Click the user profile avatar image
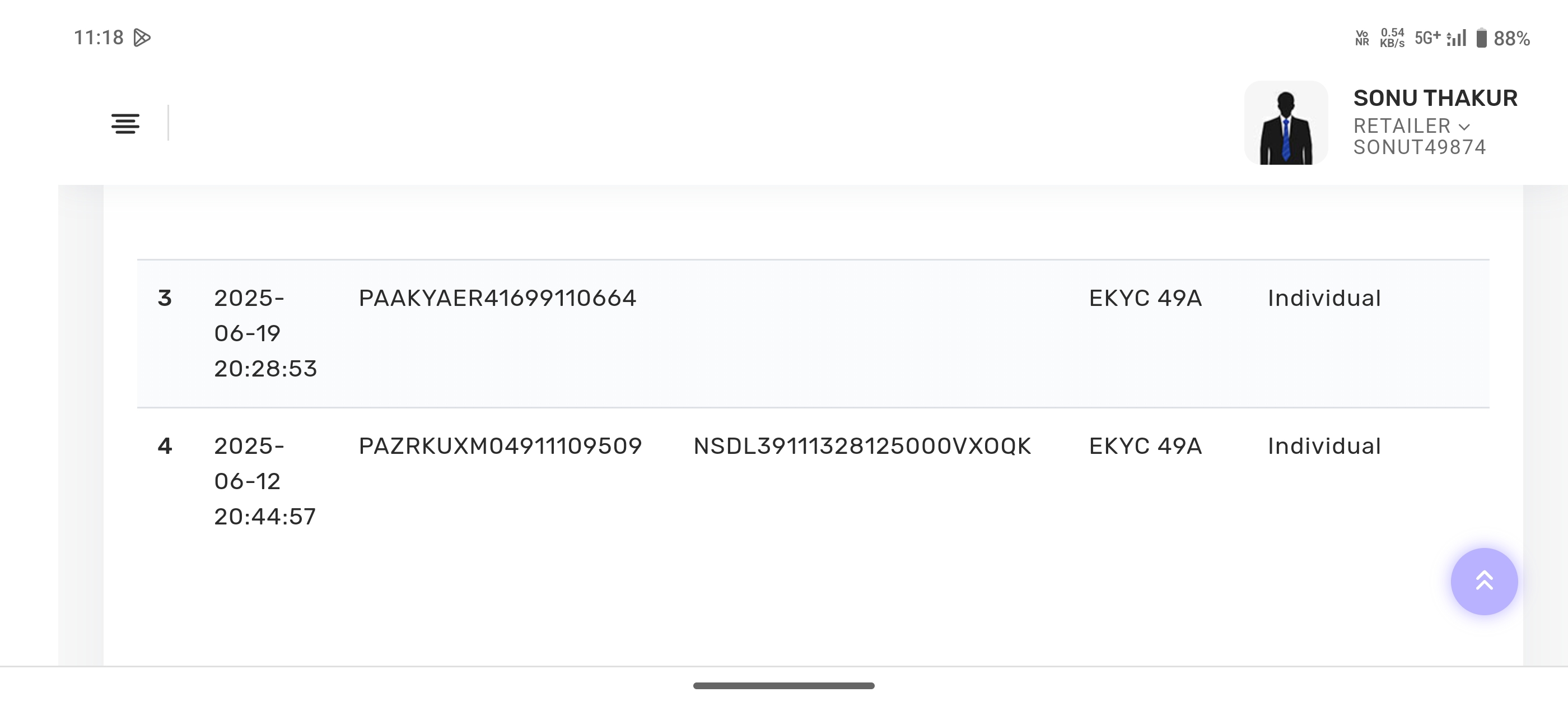This screenshot has width=1568, height=706. pyautogui.click(x=1286, y=123)
